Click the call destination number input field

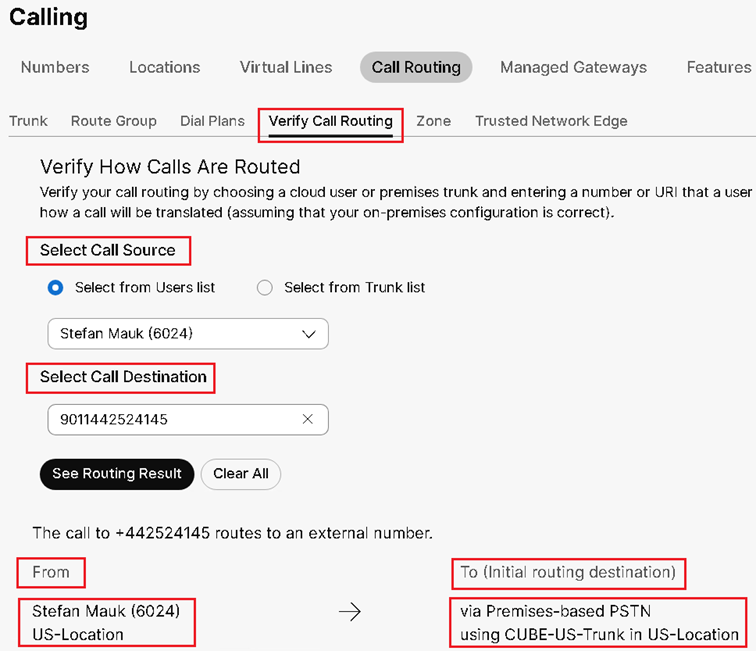click(170, 420)
